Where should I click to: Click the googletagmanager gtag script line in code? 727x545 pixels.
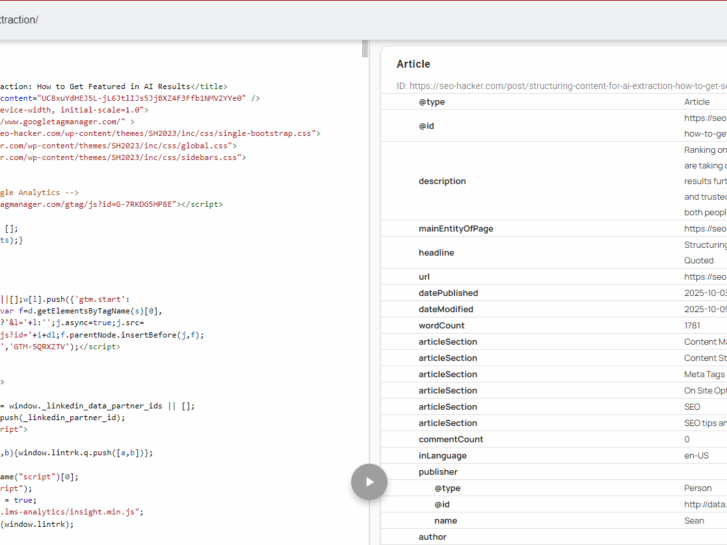click(x=100, y=204)
